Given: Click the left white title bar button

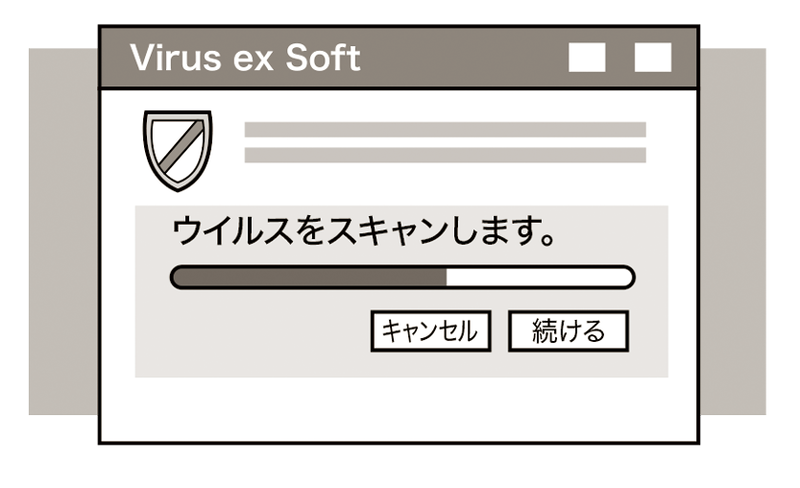Looking at the screenshot, I should 587,58.
